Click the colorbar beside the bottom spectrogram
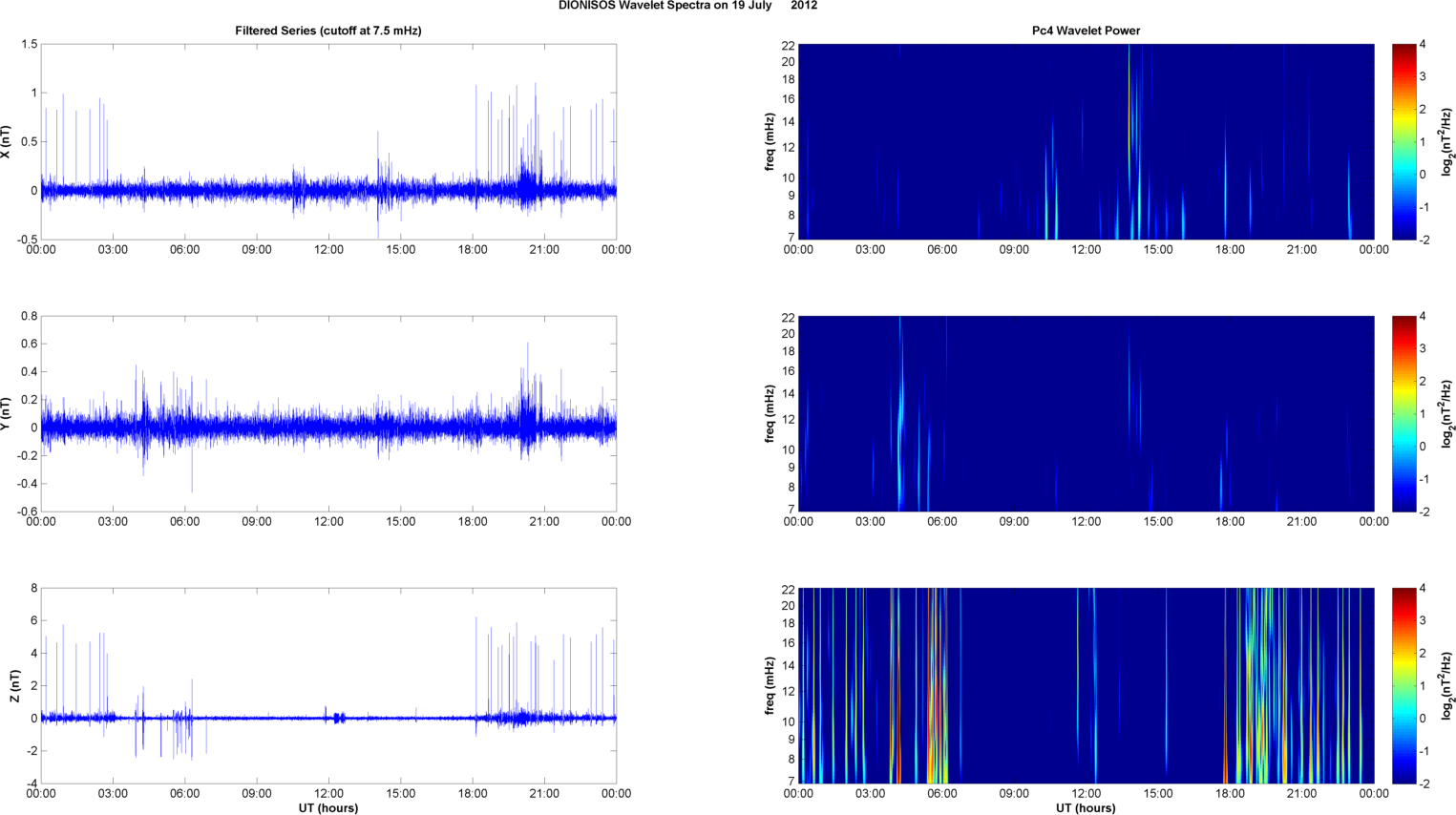Viewport: 1456px width, 815px height. pos(1403,685)
